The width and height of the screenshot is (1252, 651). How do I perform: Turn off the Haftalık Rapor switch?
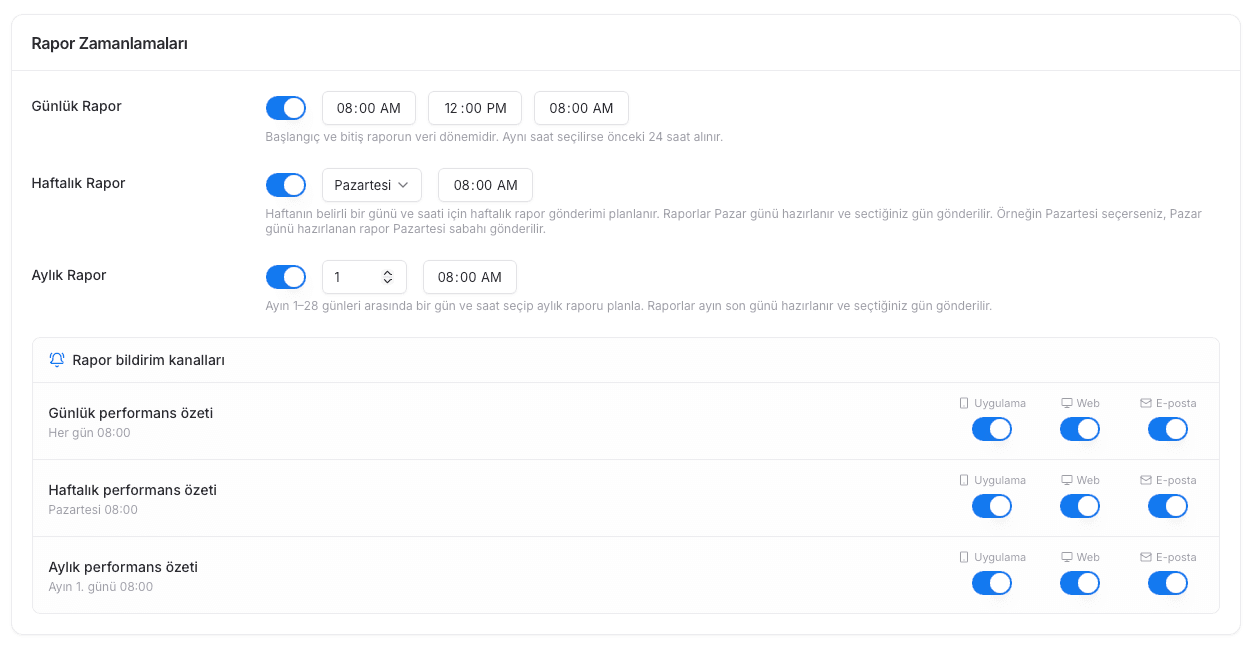click(x=286, y=185)
